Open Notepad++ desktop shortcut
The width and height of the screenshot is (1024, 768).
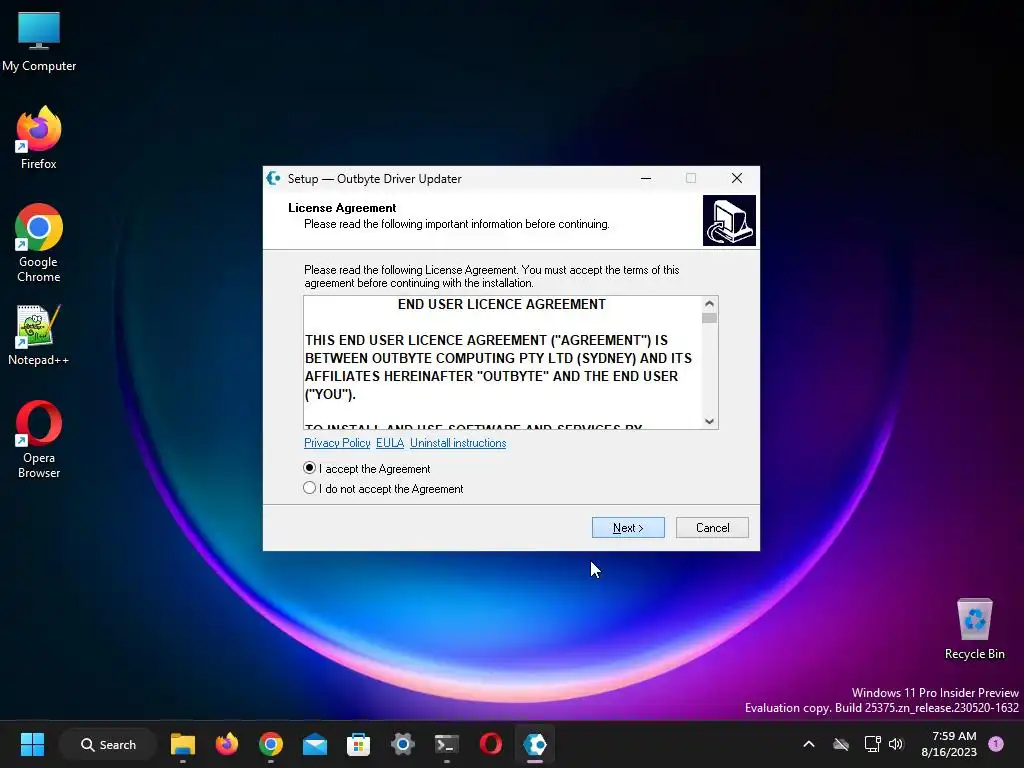click(x=39, y=334)
